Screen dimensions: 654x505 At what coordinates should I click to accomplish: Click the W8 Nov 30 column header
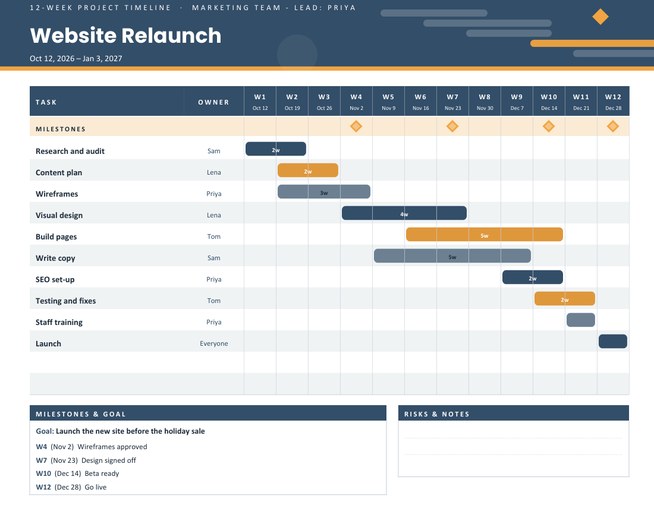point(485,101)
